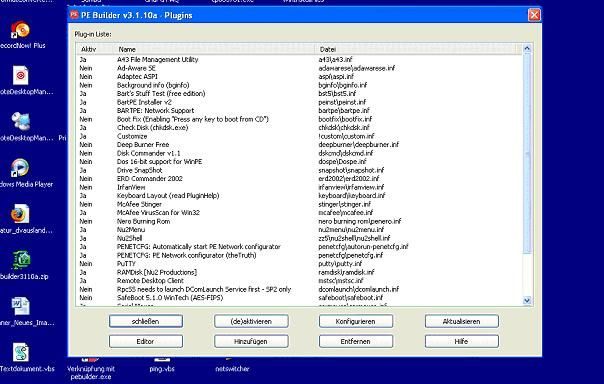Screen dimensions: 604x384
Task: Sort the list by the Aktiv column header
Action: [x=95, y=49]
